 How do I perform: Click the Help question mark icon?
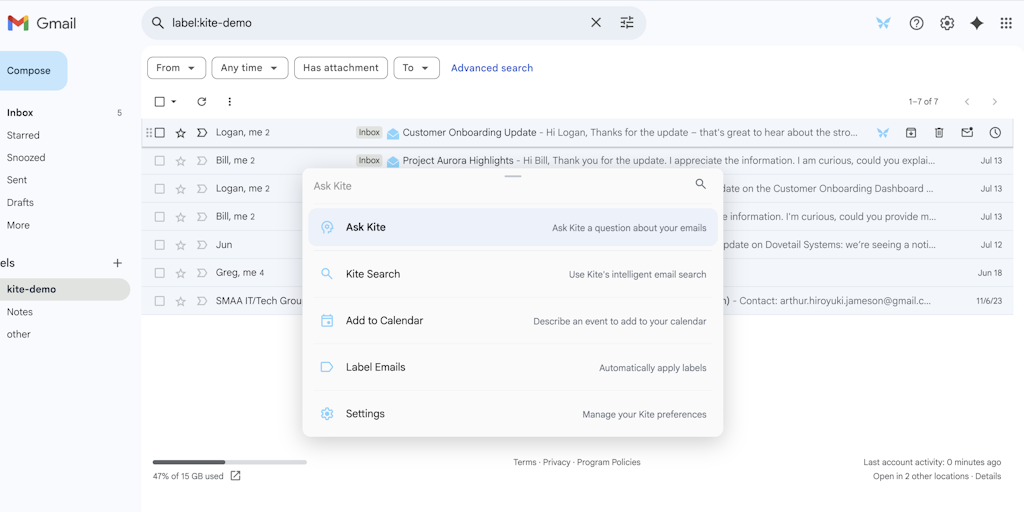click(x=916, y=23)
